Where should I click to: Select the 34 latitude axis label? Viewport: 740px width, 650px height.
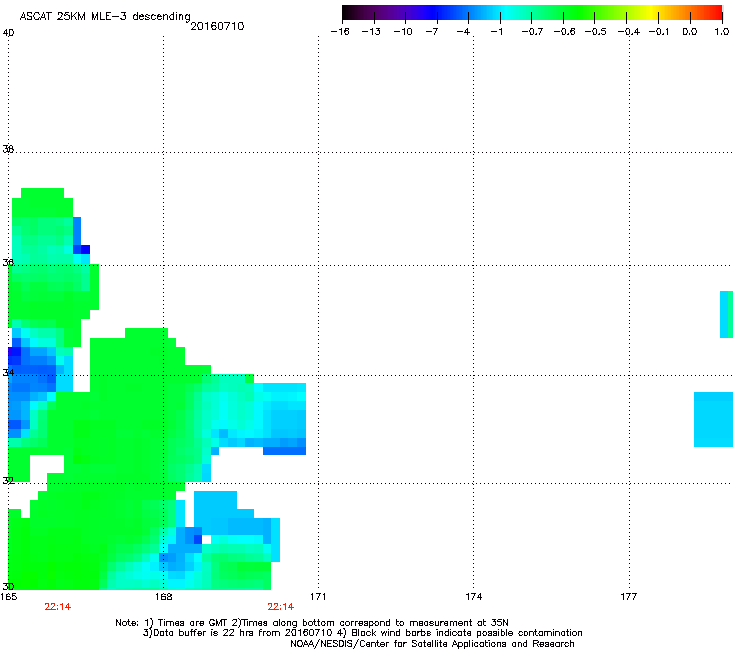(8, 372)
